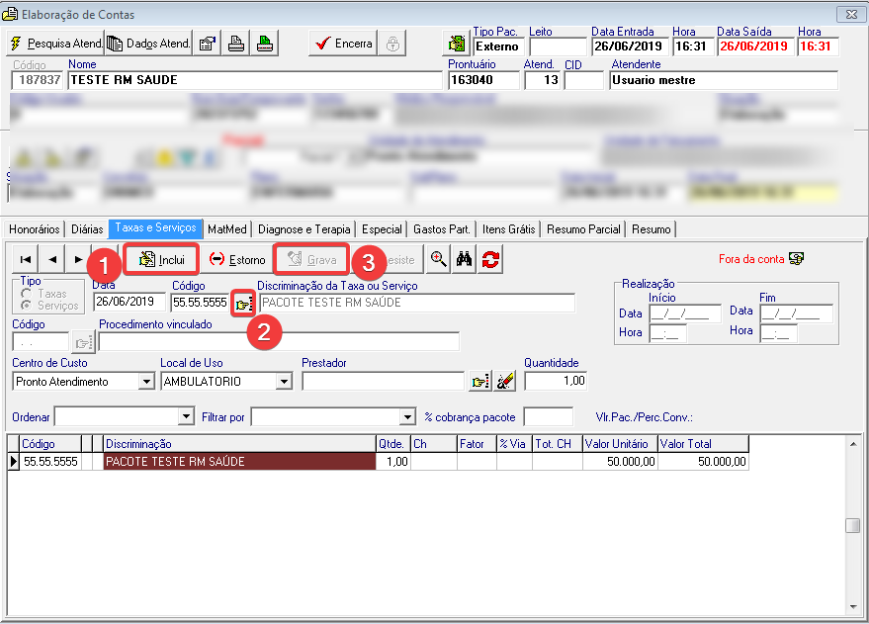The width and height of the screenshot is (869, 624).
Task: Click the Código column header
Action: click(x=50, y=444)
